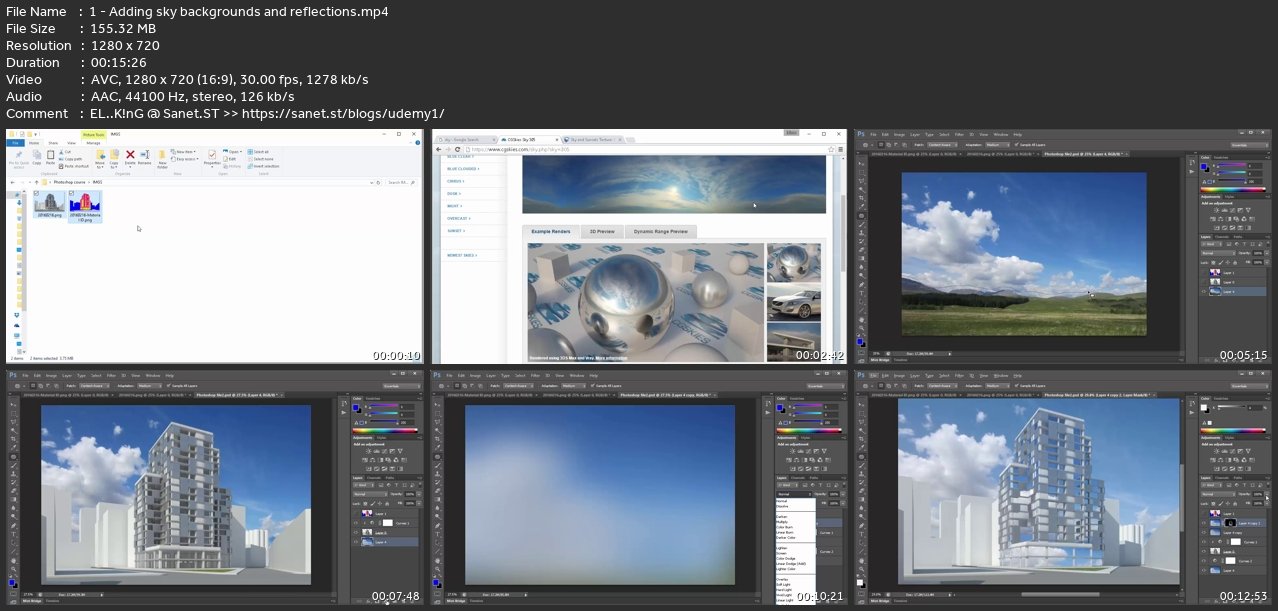The height and width of the screenshot is (611, 1278).
Task: Toggle the checkbox on the gray building PNG thumbnail
Action: (37, 194)
